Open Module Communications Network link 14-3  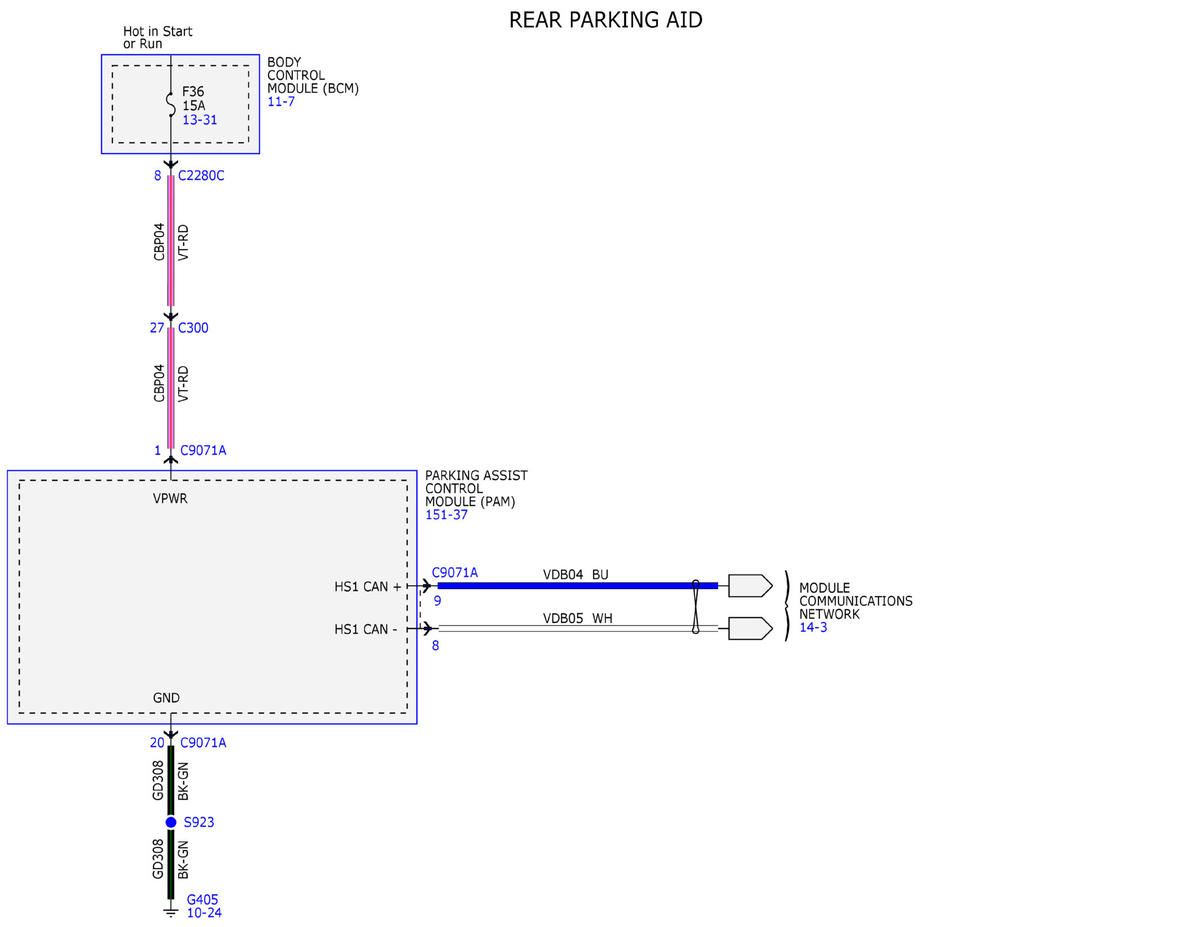click(x=813, y=627)
